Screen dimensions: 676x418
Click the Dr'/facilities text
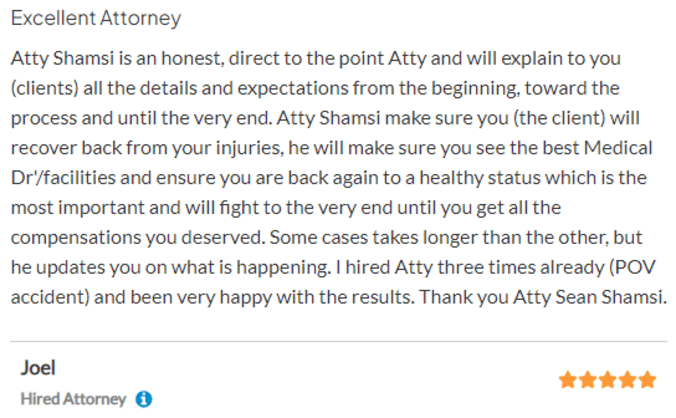(63, 178)
